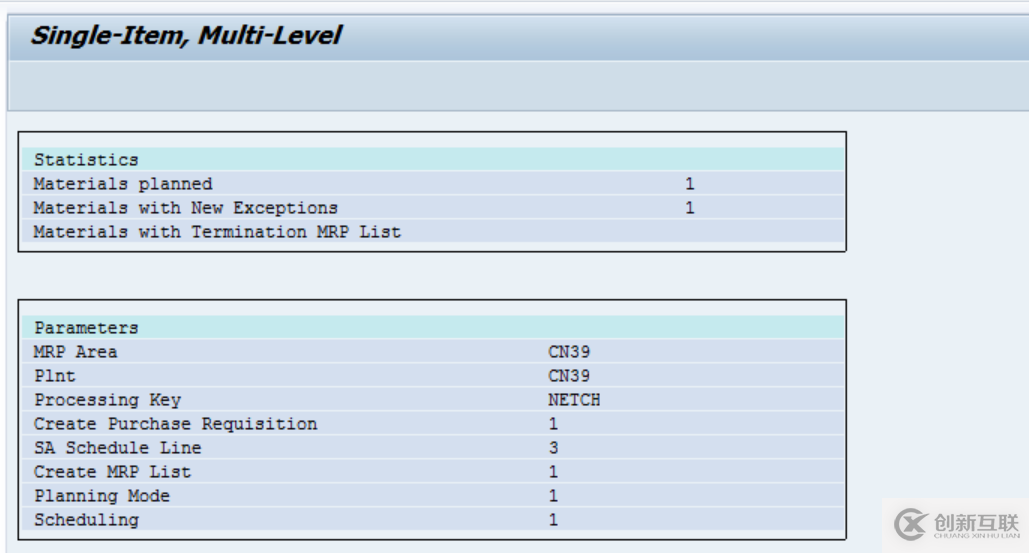
Task: Click the New Exceptions count value
Action: click(x=689, y=208)
